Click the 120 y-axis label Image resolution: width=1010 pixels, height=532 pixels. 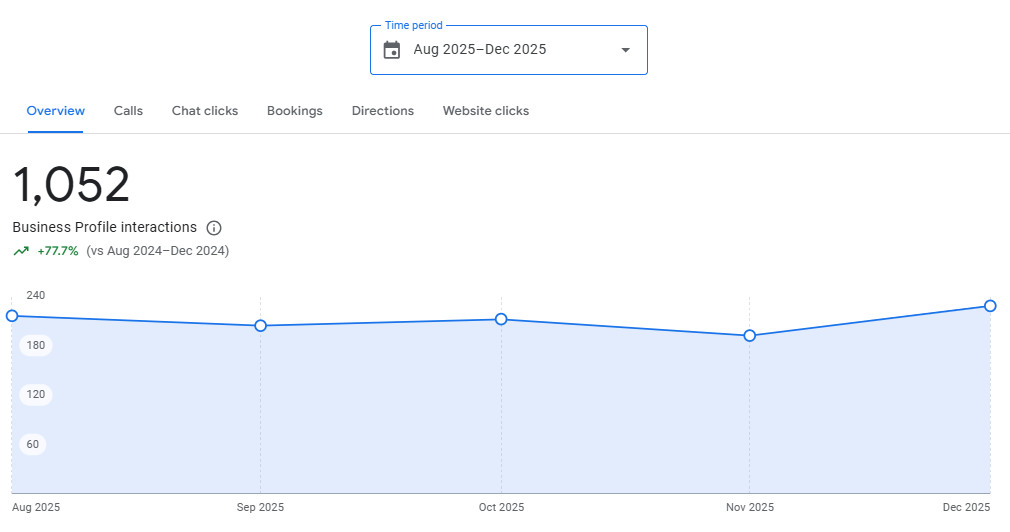[35, 394]
